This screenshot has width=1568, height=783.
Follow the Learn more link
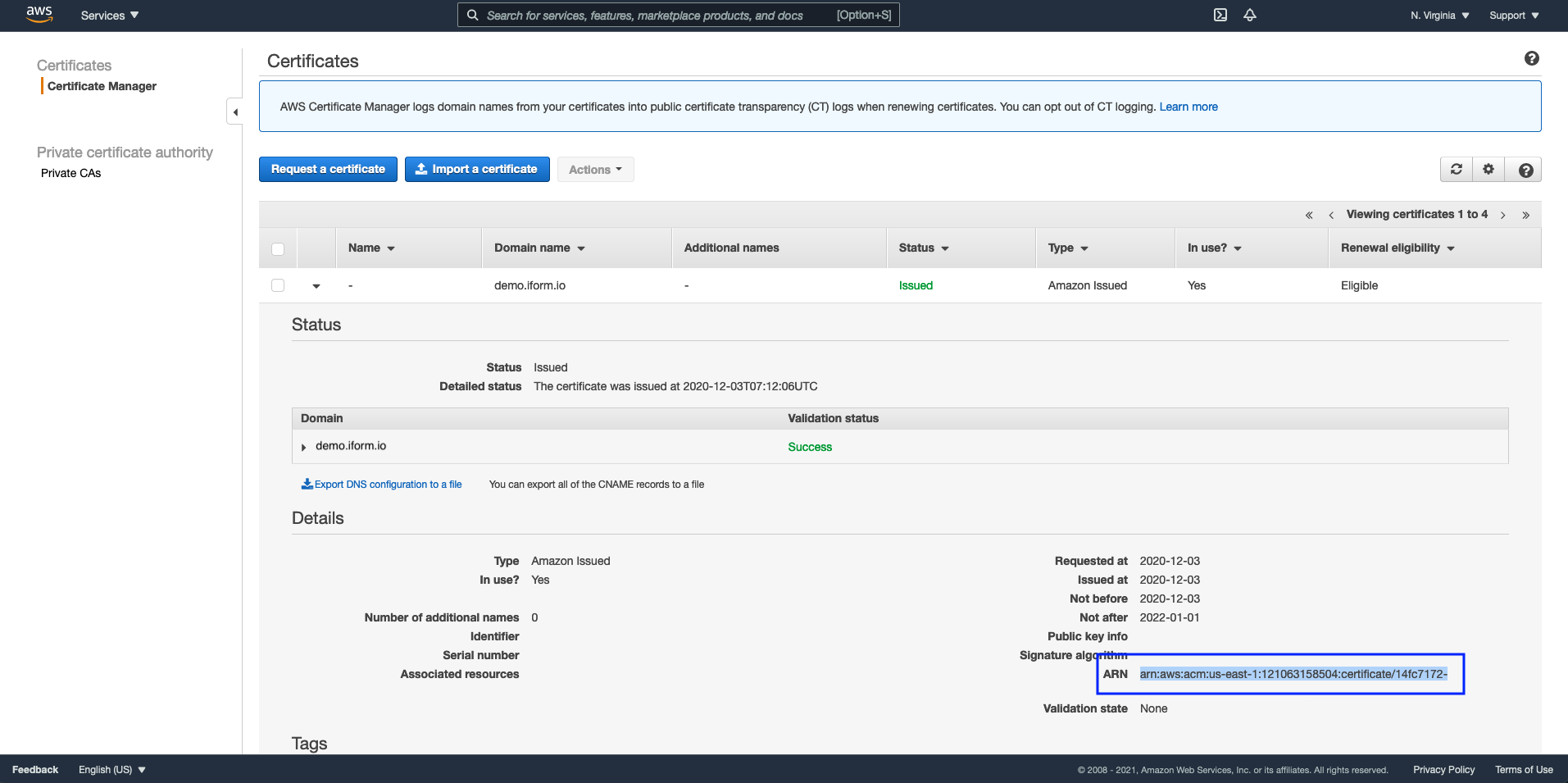click(x=1188, y=107)
